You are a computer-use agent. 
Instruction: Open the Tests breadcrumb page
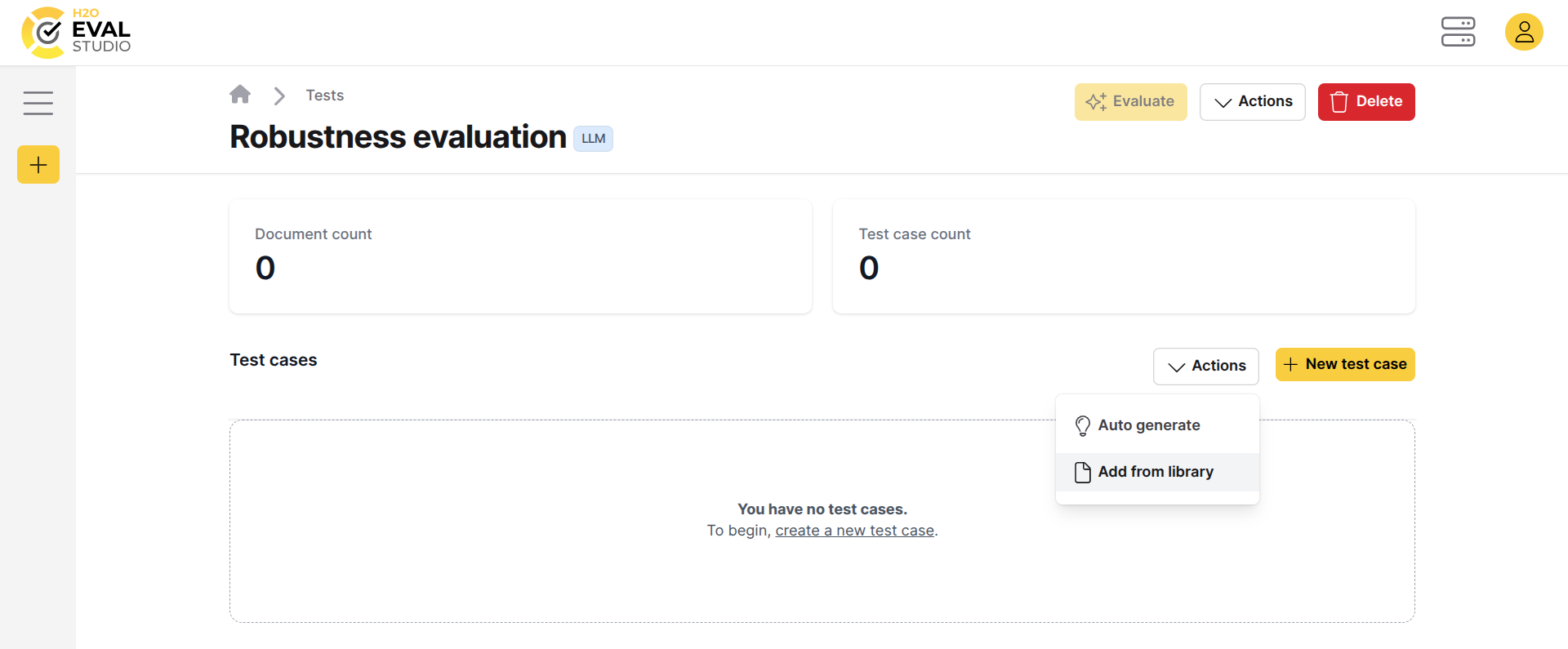324,95
